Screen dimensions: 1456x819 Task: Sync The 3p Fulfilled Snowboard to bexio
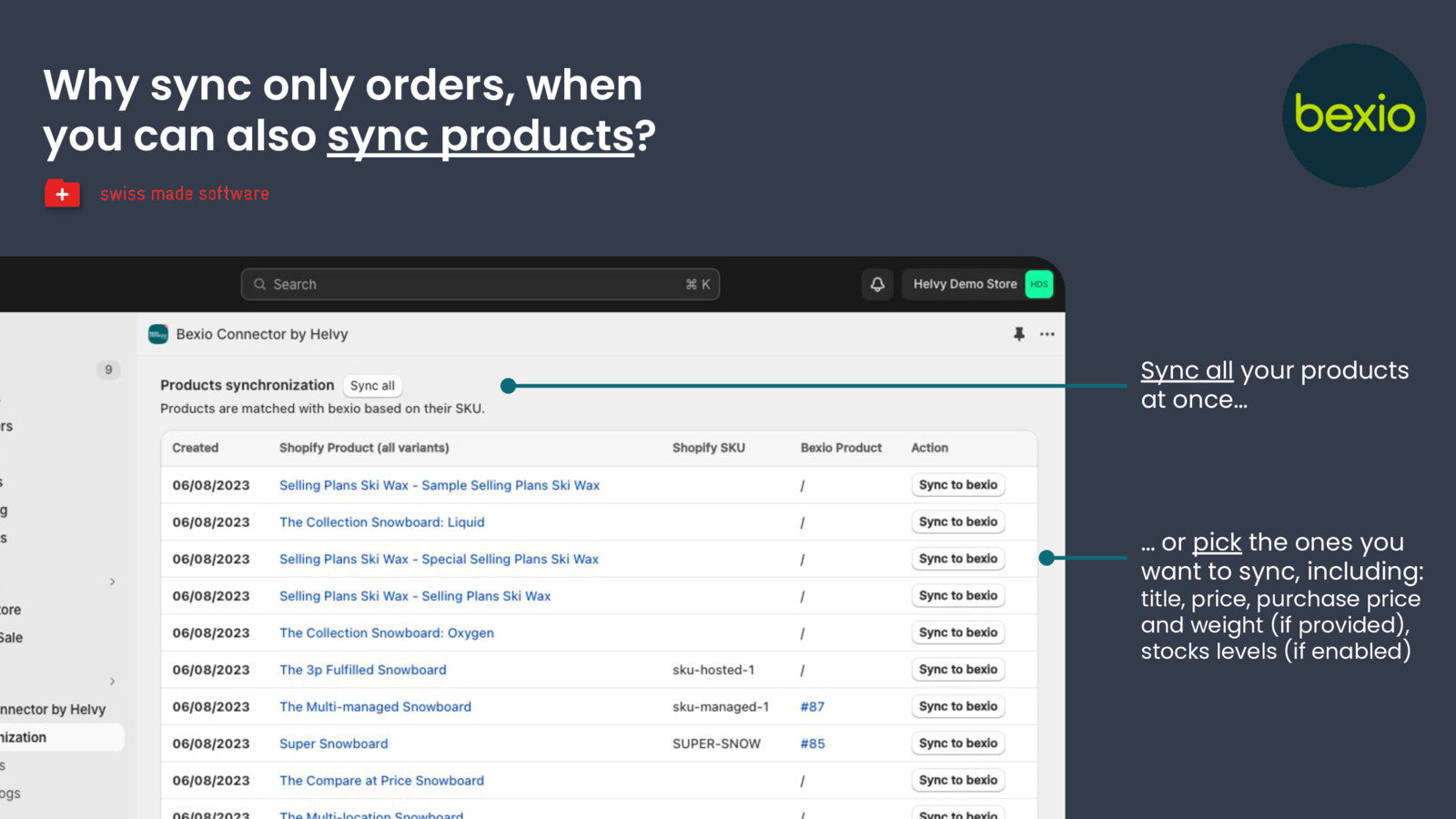click(958, 669)
